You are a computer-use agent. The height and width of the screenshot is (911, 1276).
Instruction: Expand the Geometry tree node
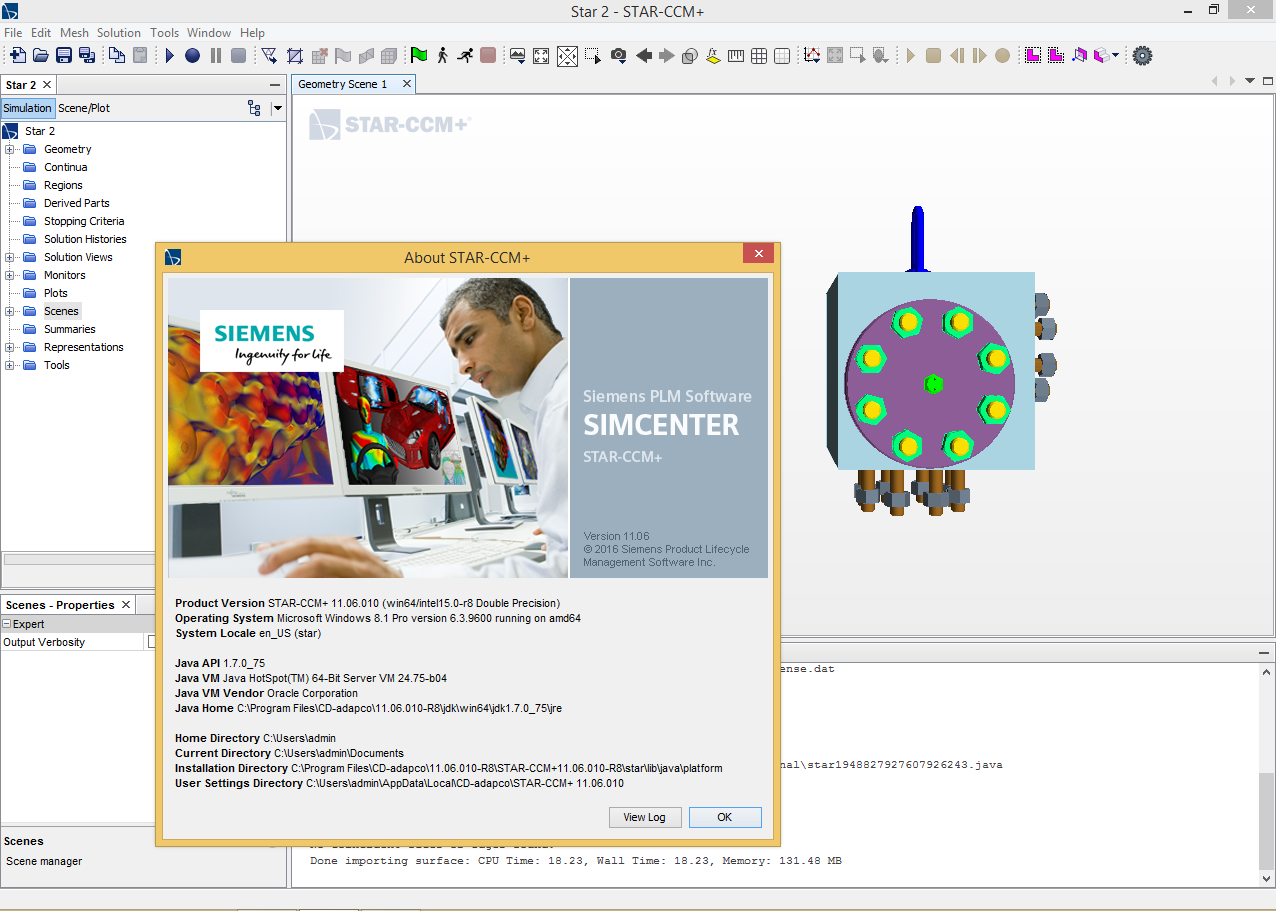10,149
